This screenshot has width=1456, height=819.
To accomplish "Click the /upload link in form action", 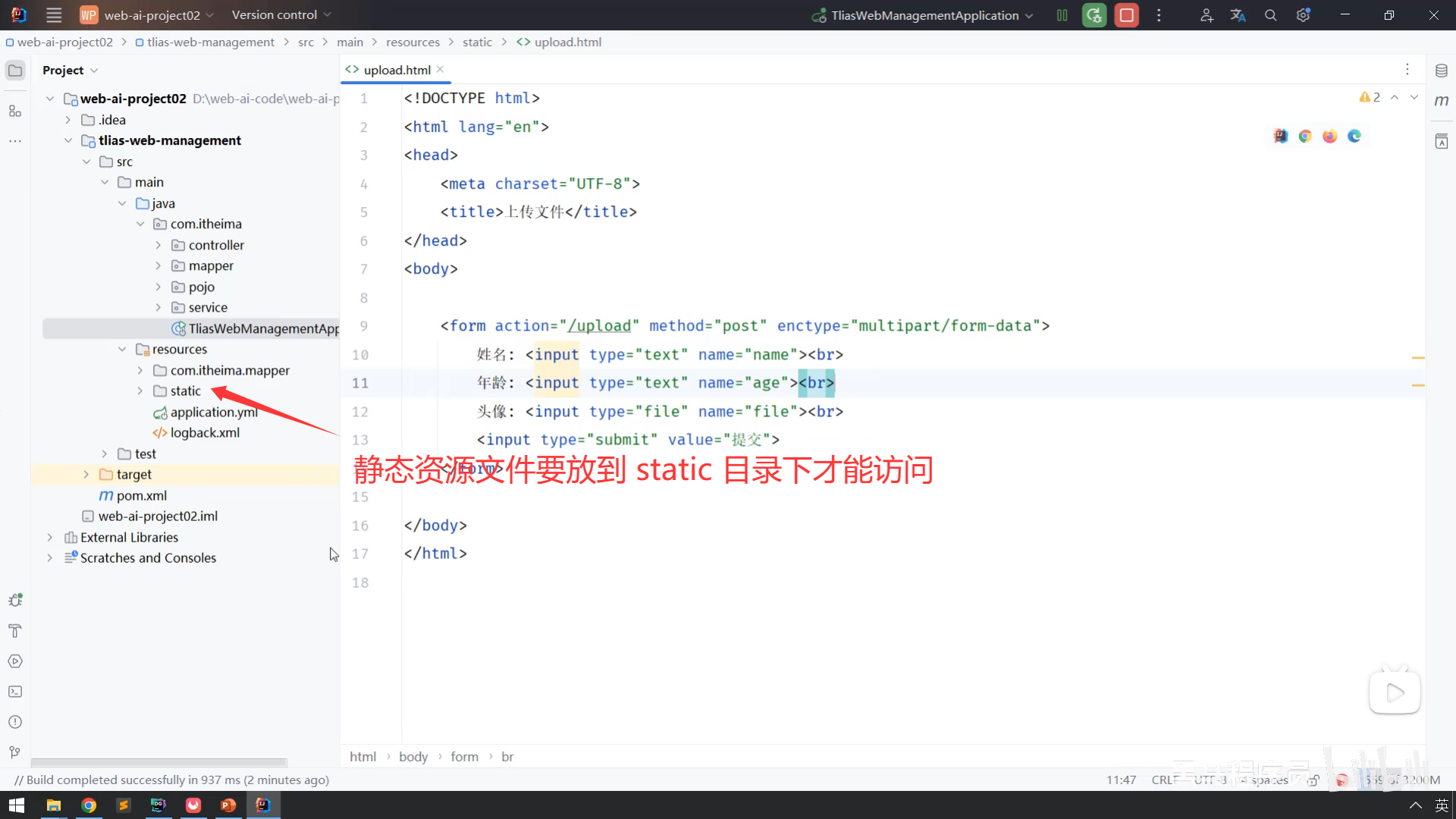I will [599, 326].
